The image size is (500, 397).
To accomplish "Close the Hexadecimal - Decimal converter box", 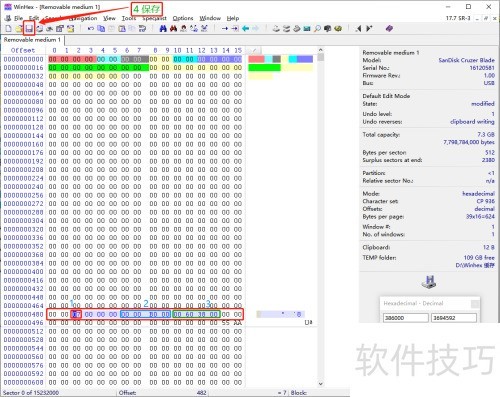I will click(x=475, y=304).
